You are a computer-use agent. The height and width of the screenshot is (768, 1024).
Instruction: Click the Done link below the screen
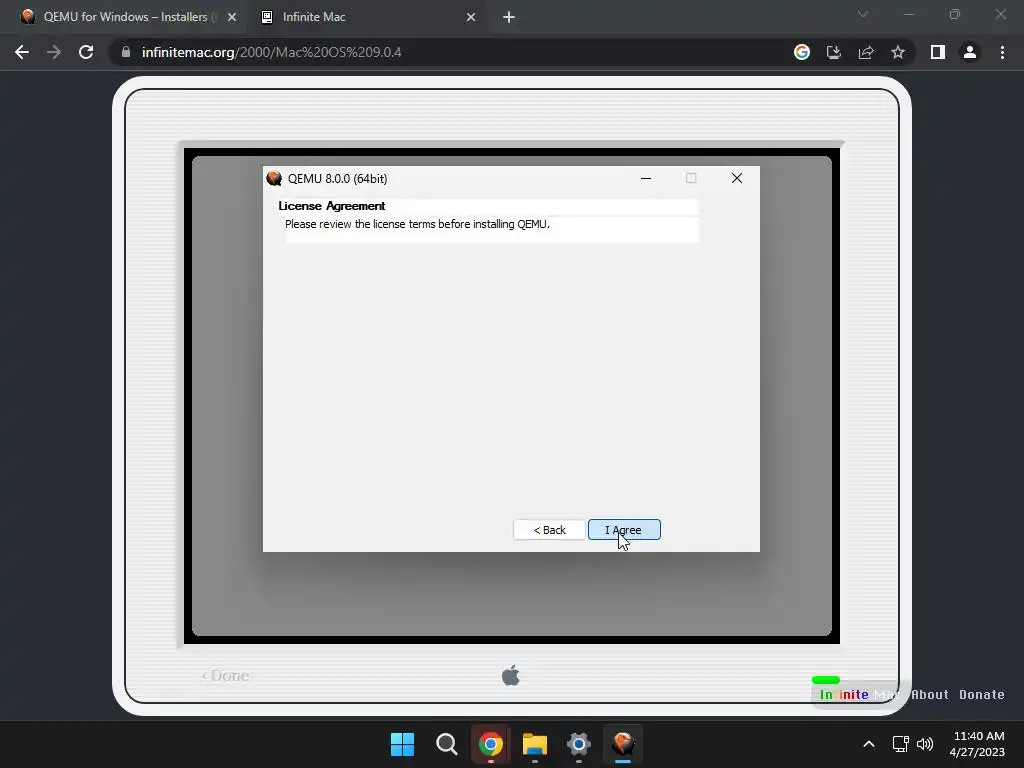coord(225,676)
